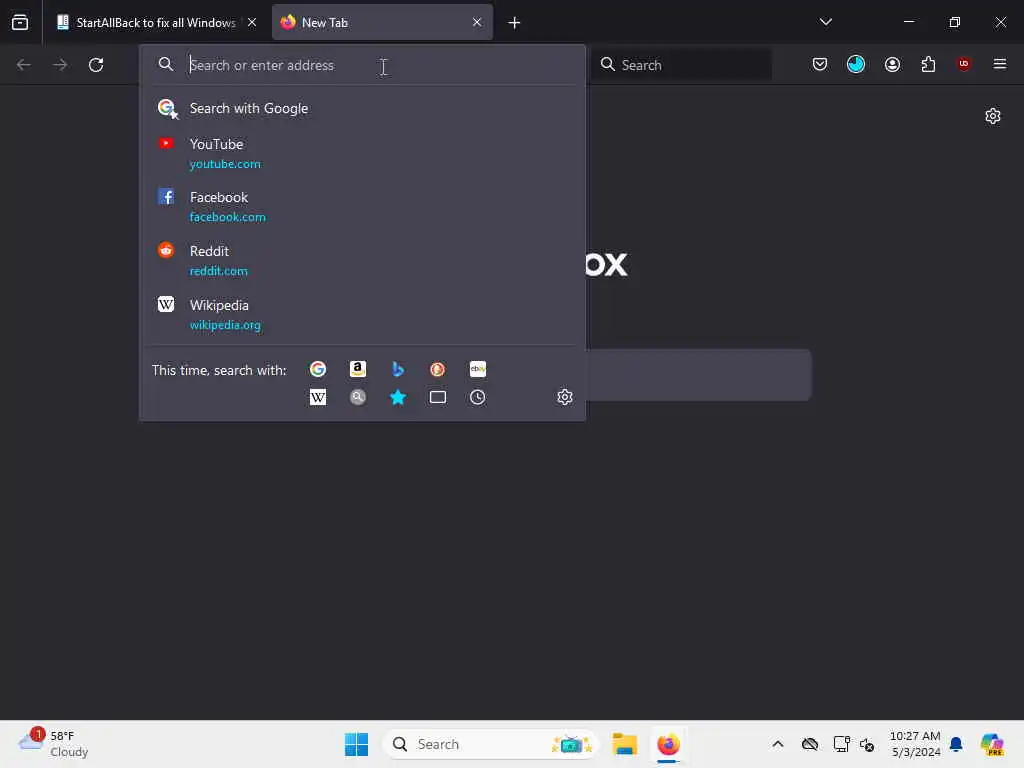1024x768 pixels.
Task: Open Firefox account icon
Action: pyautogui.click(x=892, y=64)
